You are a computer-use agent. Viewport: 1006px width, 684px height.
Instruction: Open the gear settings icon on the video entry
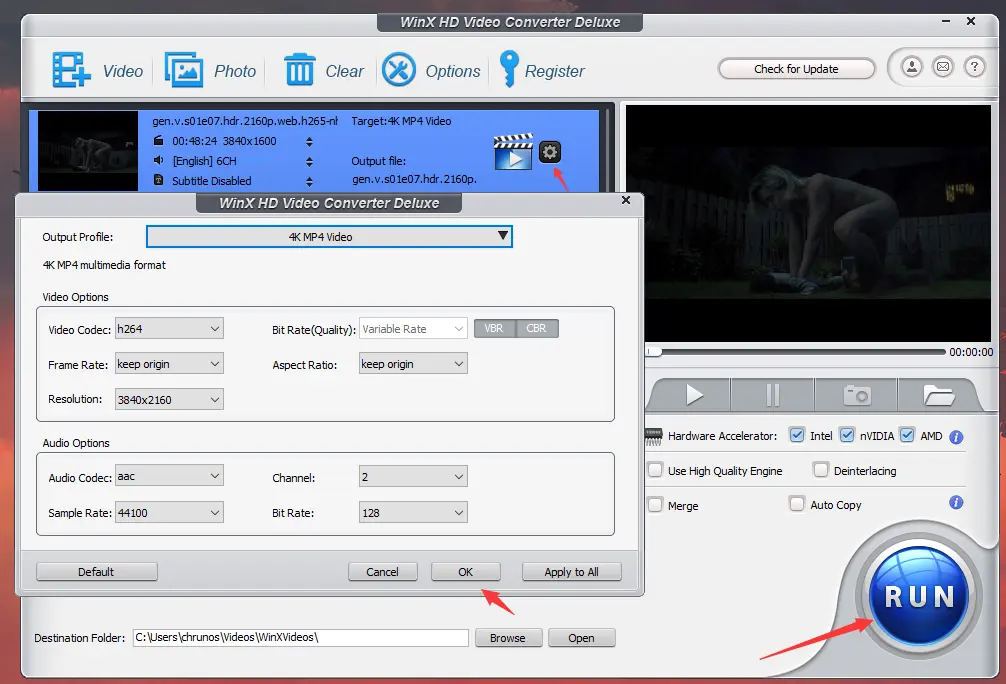(550, 151)
